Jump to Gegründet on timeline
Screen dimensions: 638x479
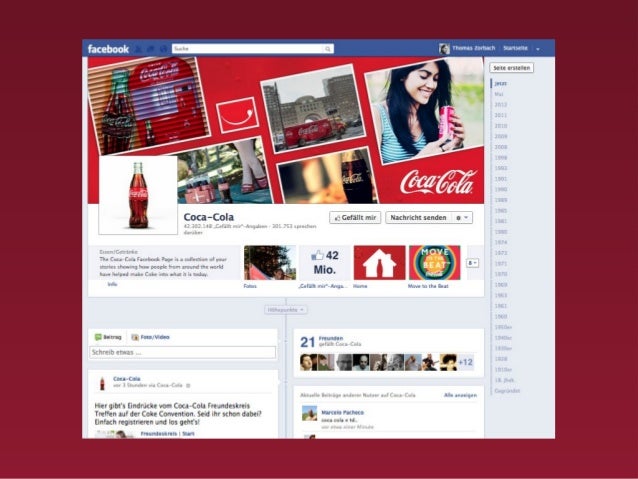[x=507, y=391]
